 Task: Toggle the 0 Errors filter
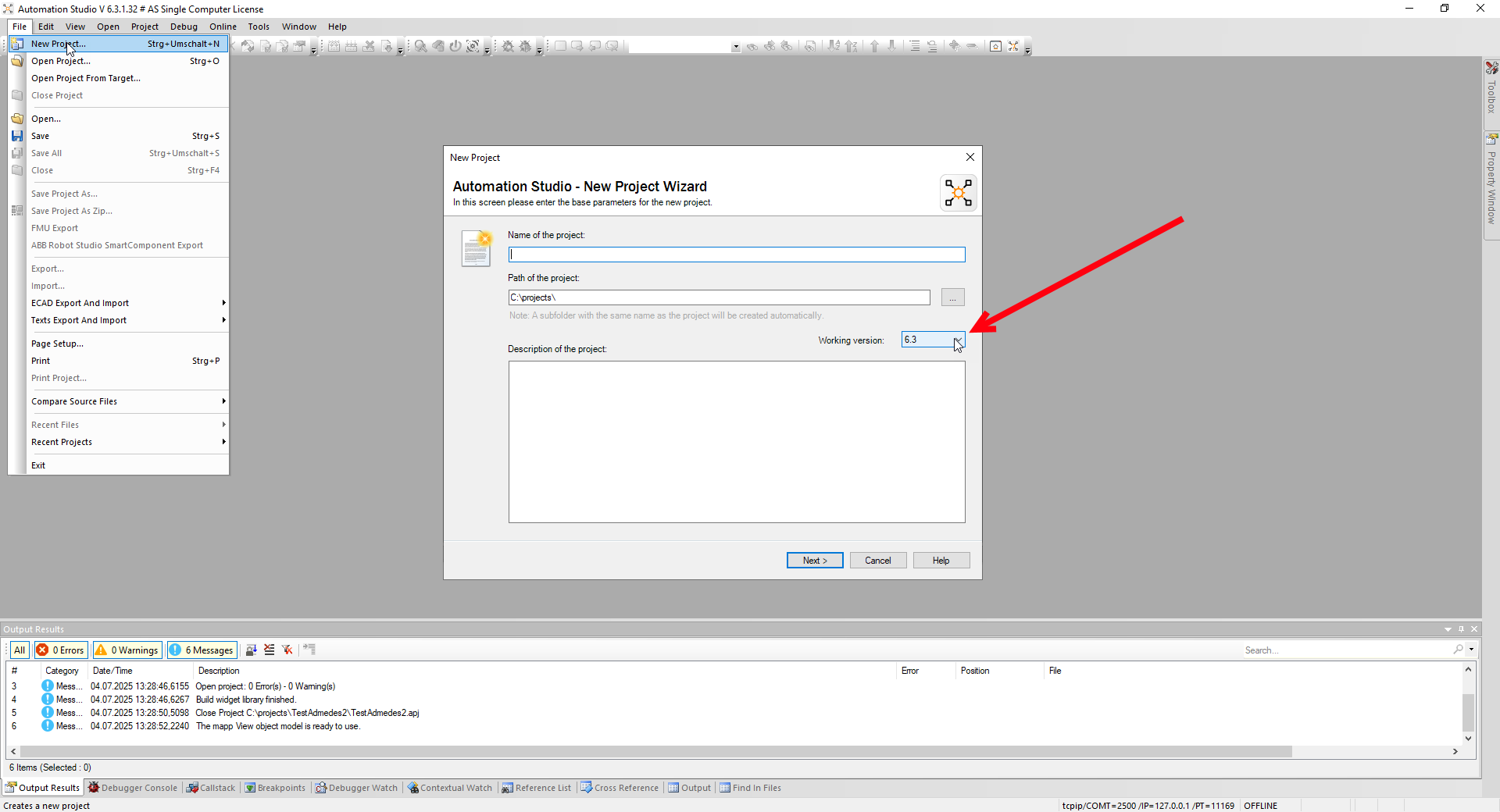click(x=60, y=650)
